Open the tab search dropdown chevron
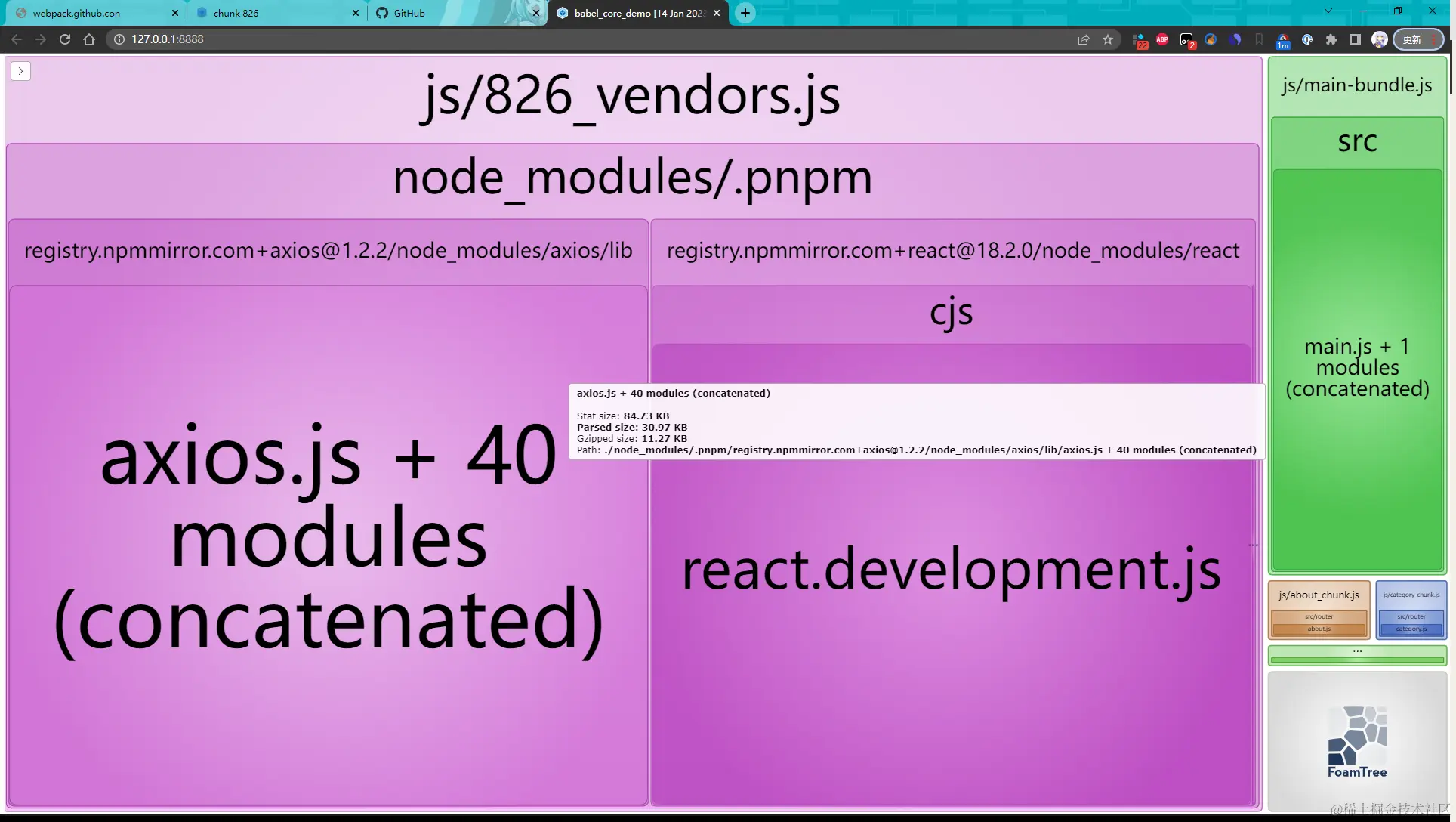The image size is (1456, 822). pyautogui.click(x=1328, y=11)
